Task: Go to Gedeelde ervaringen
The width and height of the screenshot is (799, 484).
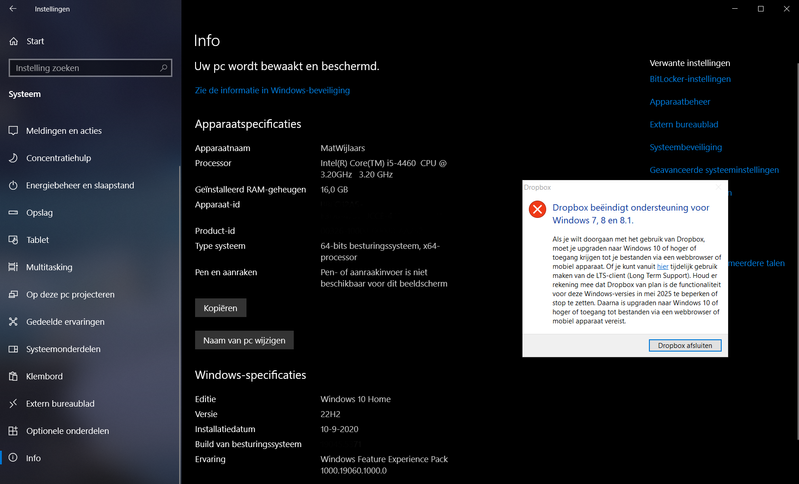Action: [x=65, y=322]
